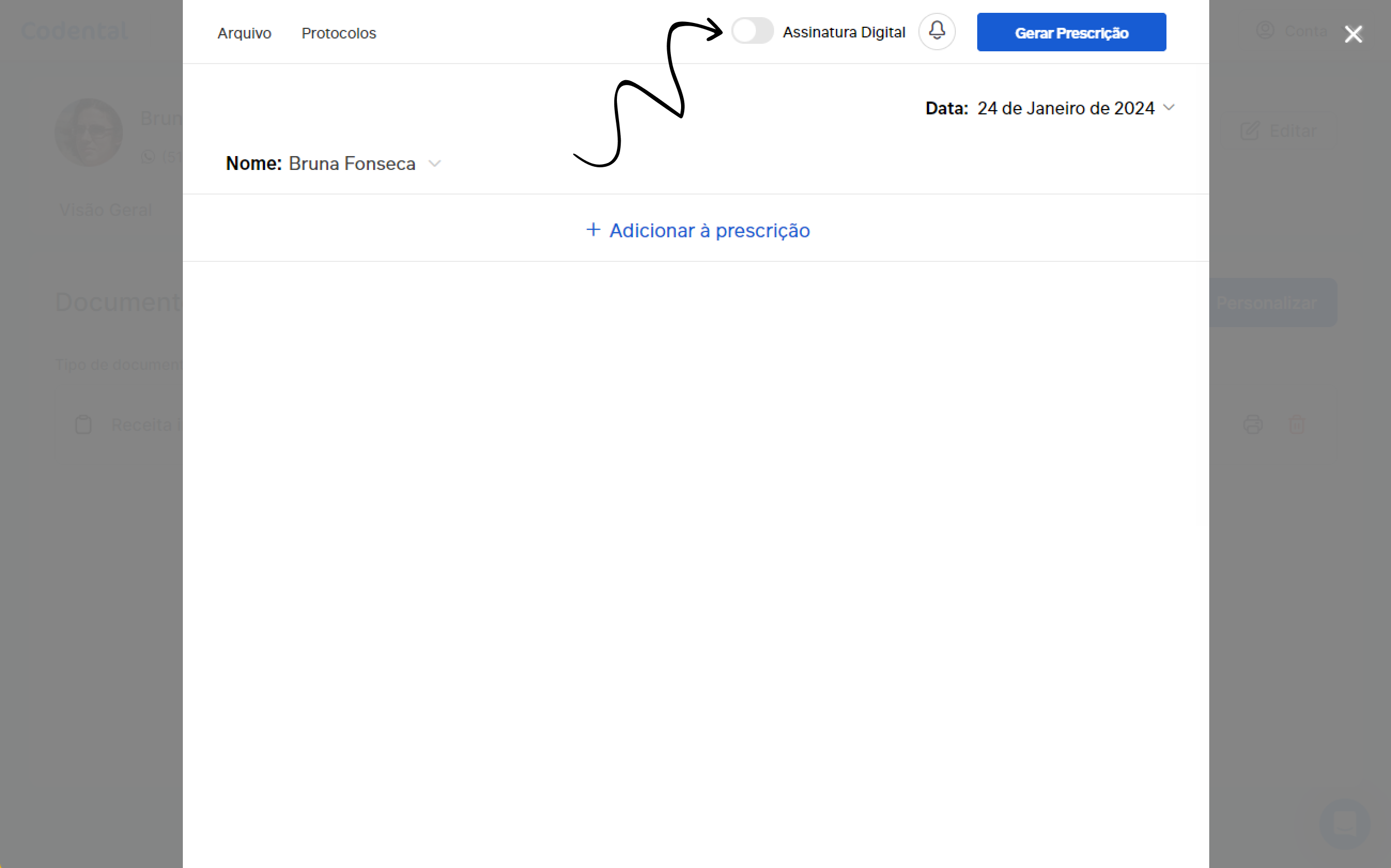The height and width of the screenshot is (868, 1391).
Task: Expand the Data date dropdown chevron
Action: click(x=1168, y=107)
